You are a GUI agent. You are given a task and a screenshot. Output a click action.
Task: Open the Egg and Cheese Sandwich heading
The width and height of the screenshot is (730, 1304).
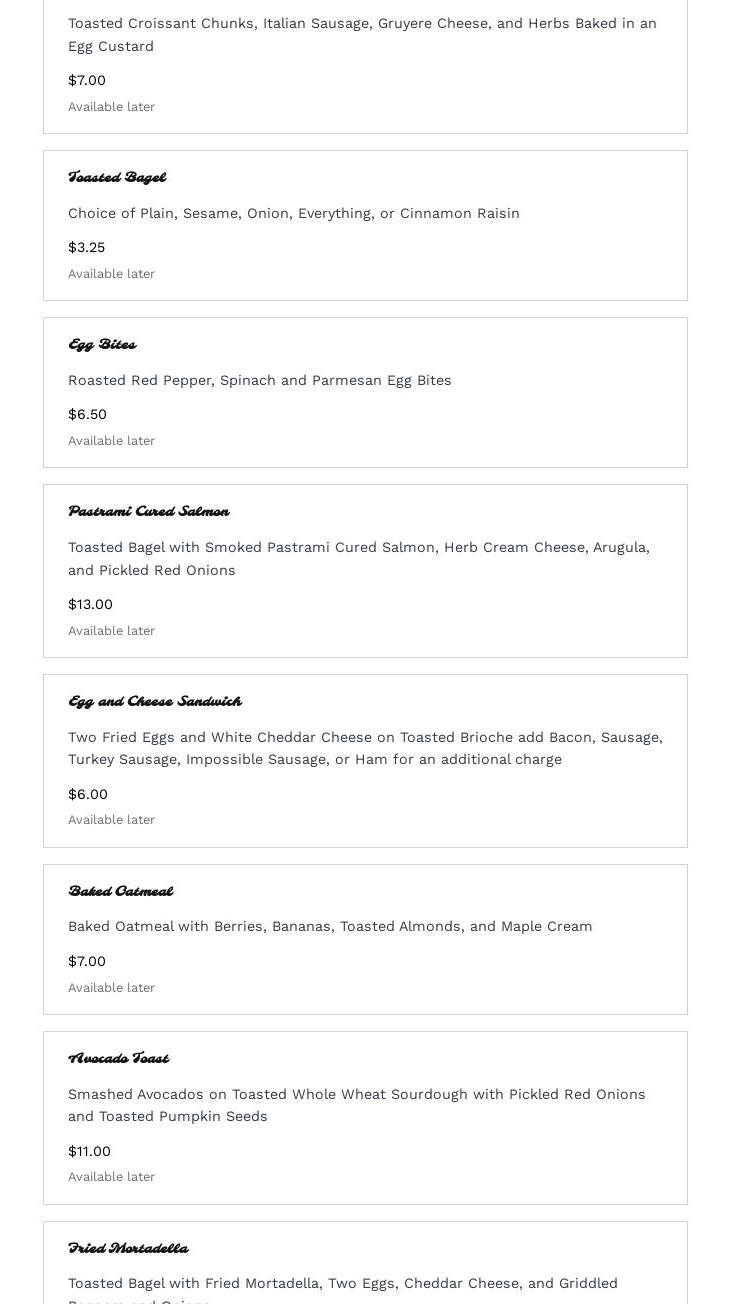pyautogui.click(x=155, y=702)
